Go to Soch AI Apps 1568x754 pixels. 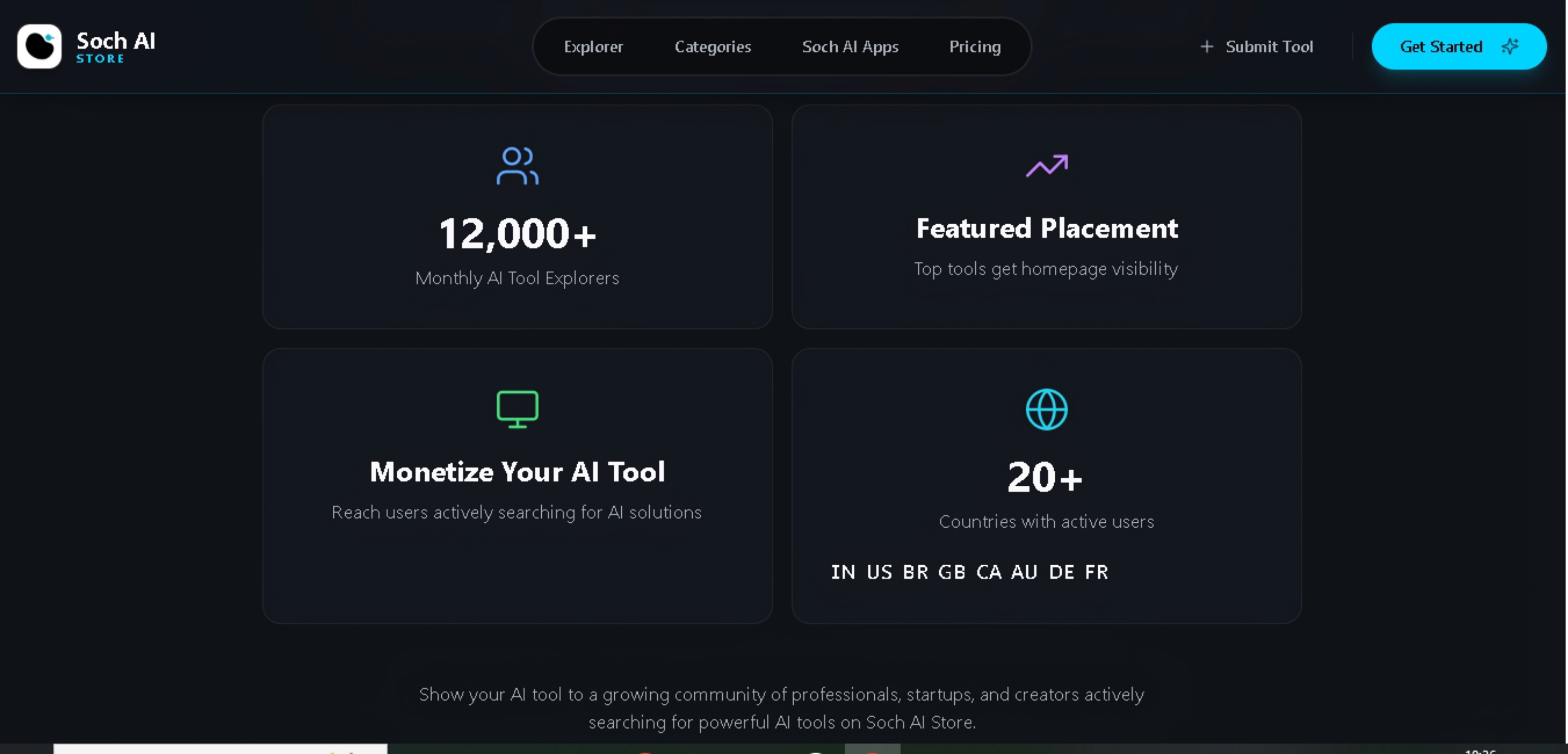850,47
